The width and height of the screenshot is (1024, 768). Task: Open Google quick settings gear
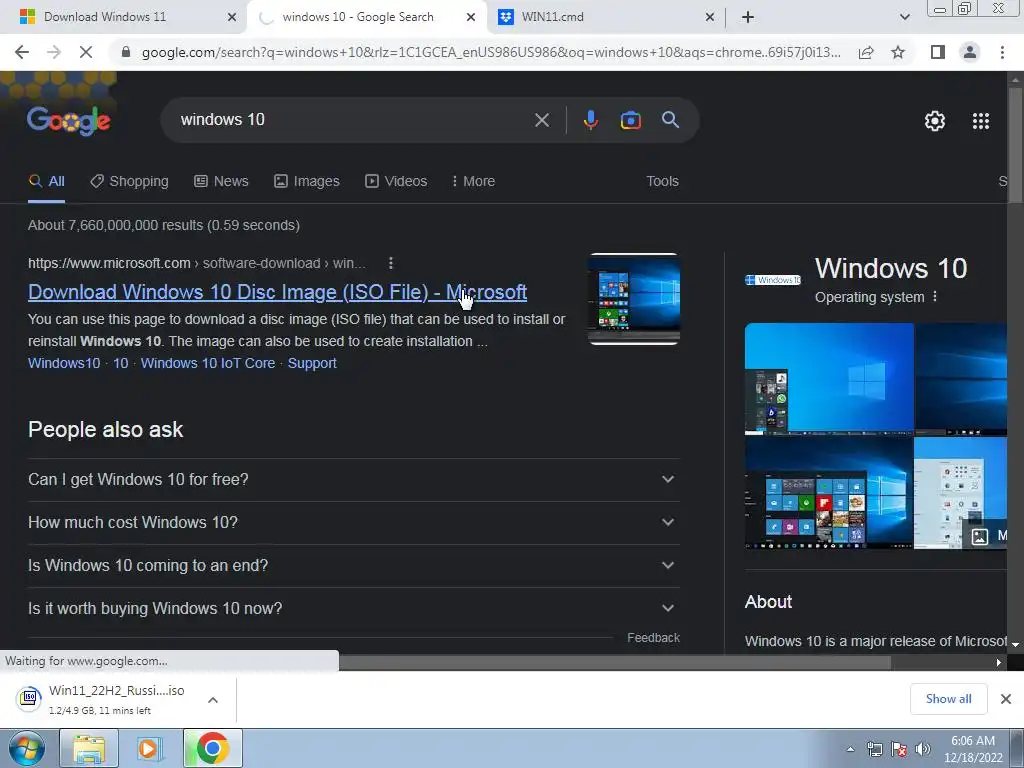tap(935, 121)
